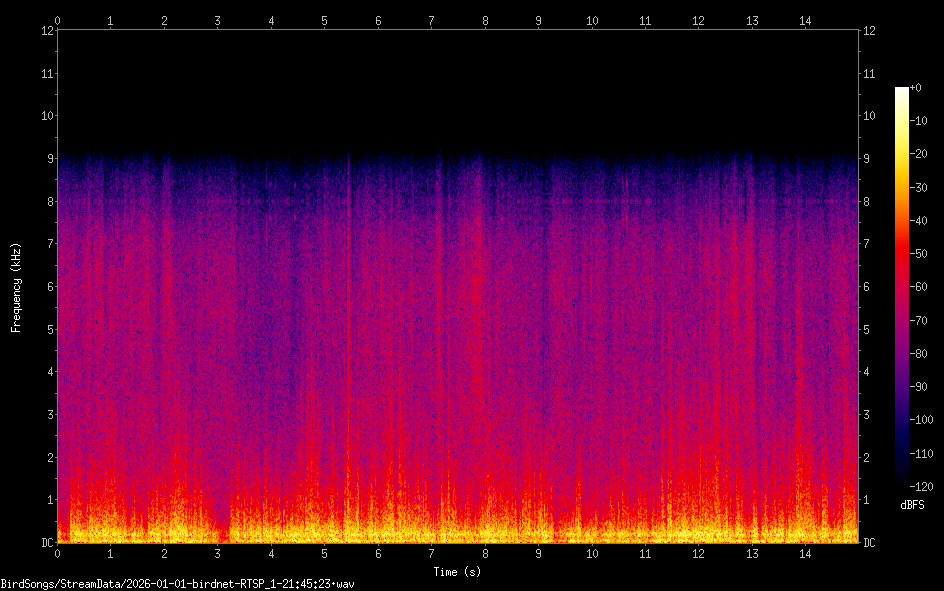Click the 7 second tick on the bottom time axis
Screen dimensions: 944x591
431,553
